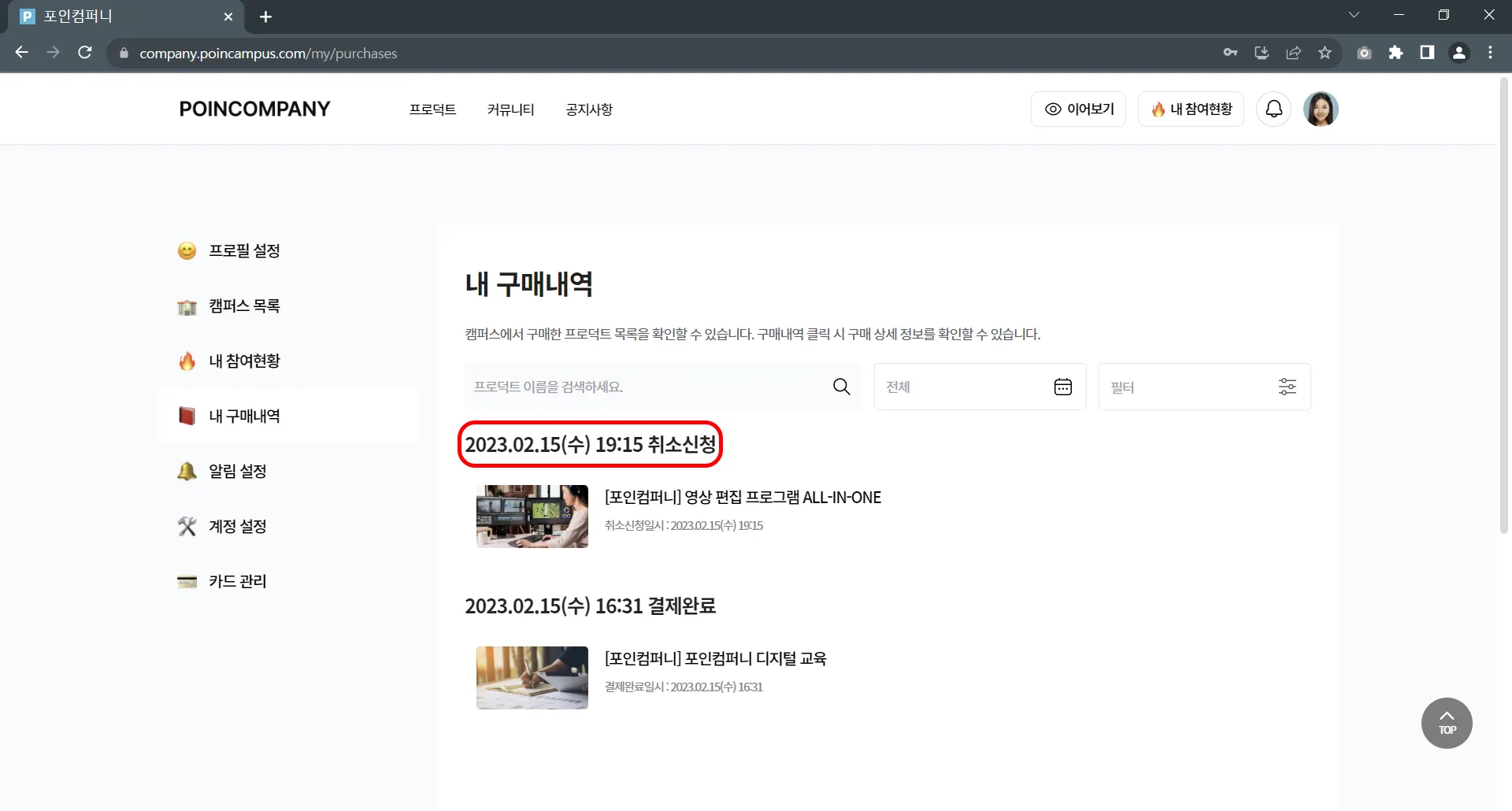Click the '2023.02.15(수) 16:31 결제완료' heading
1512x811 pixels.
pyautogui.click(x=590, y=606)
